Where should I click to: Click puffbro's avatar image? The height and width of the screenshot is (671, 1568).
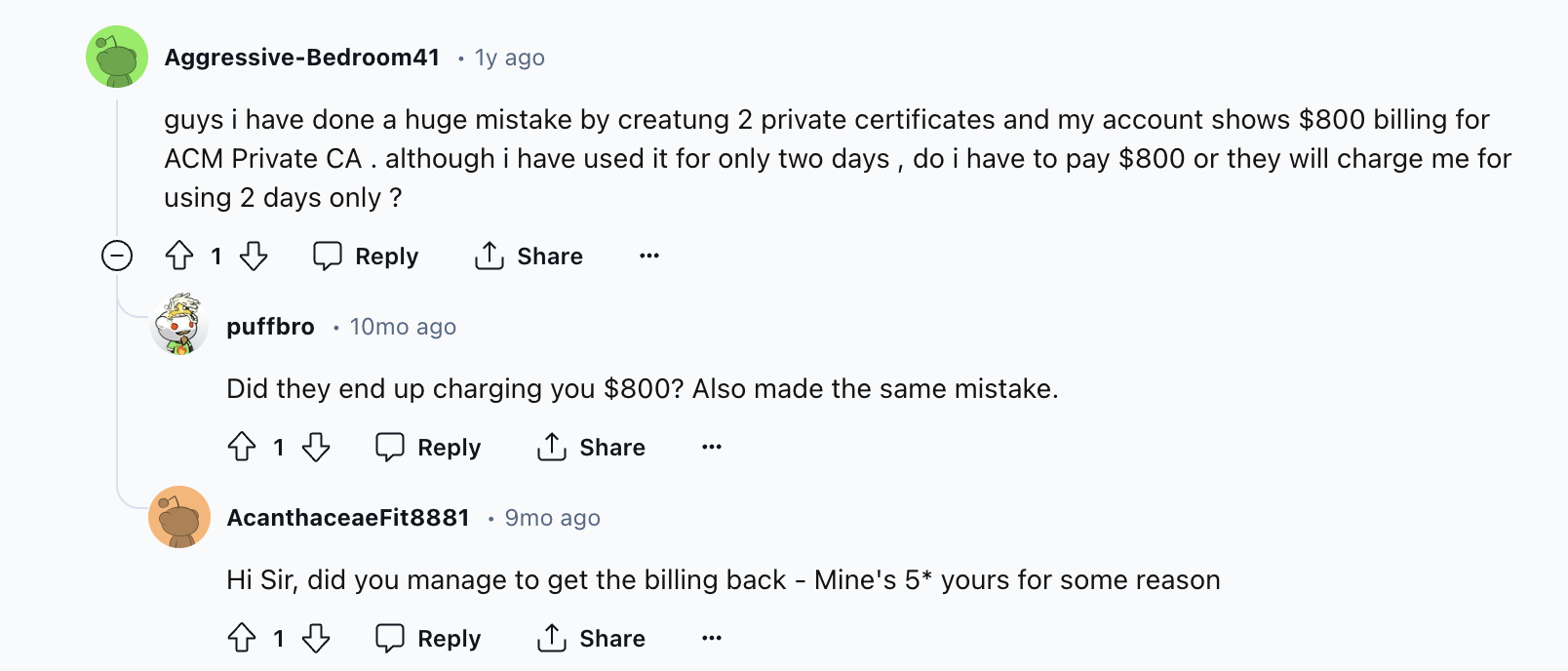[179, 325]
